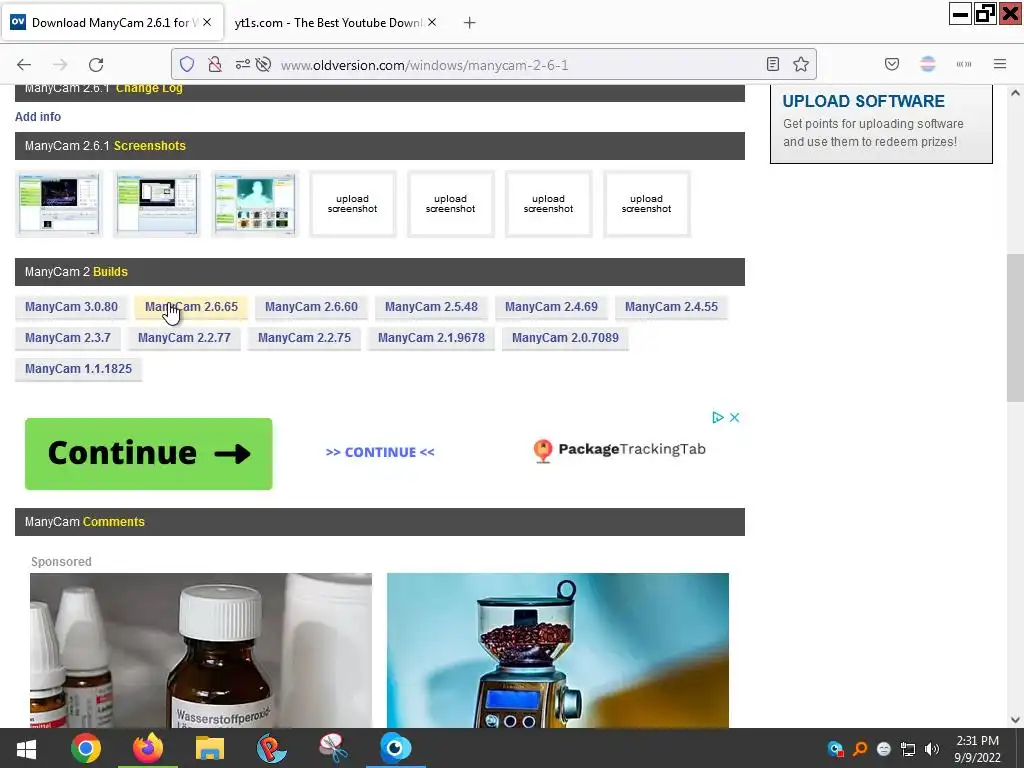Click the AdChoices triangle icon
This screenshot has height=768, width=1024.
click(x=718, y=417)
